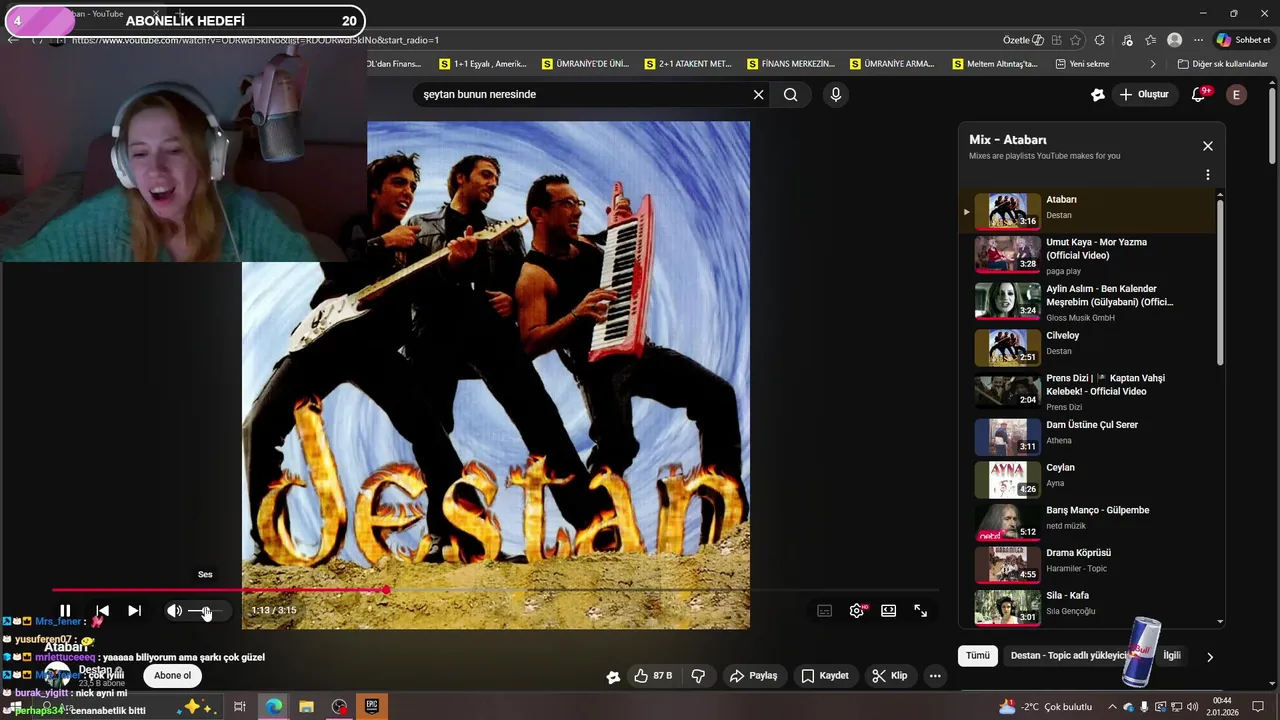Open Diğer sık kullanılanlar folder
Screen dimensions: 1280x720
(1222, 64)
